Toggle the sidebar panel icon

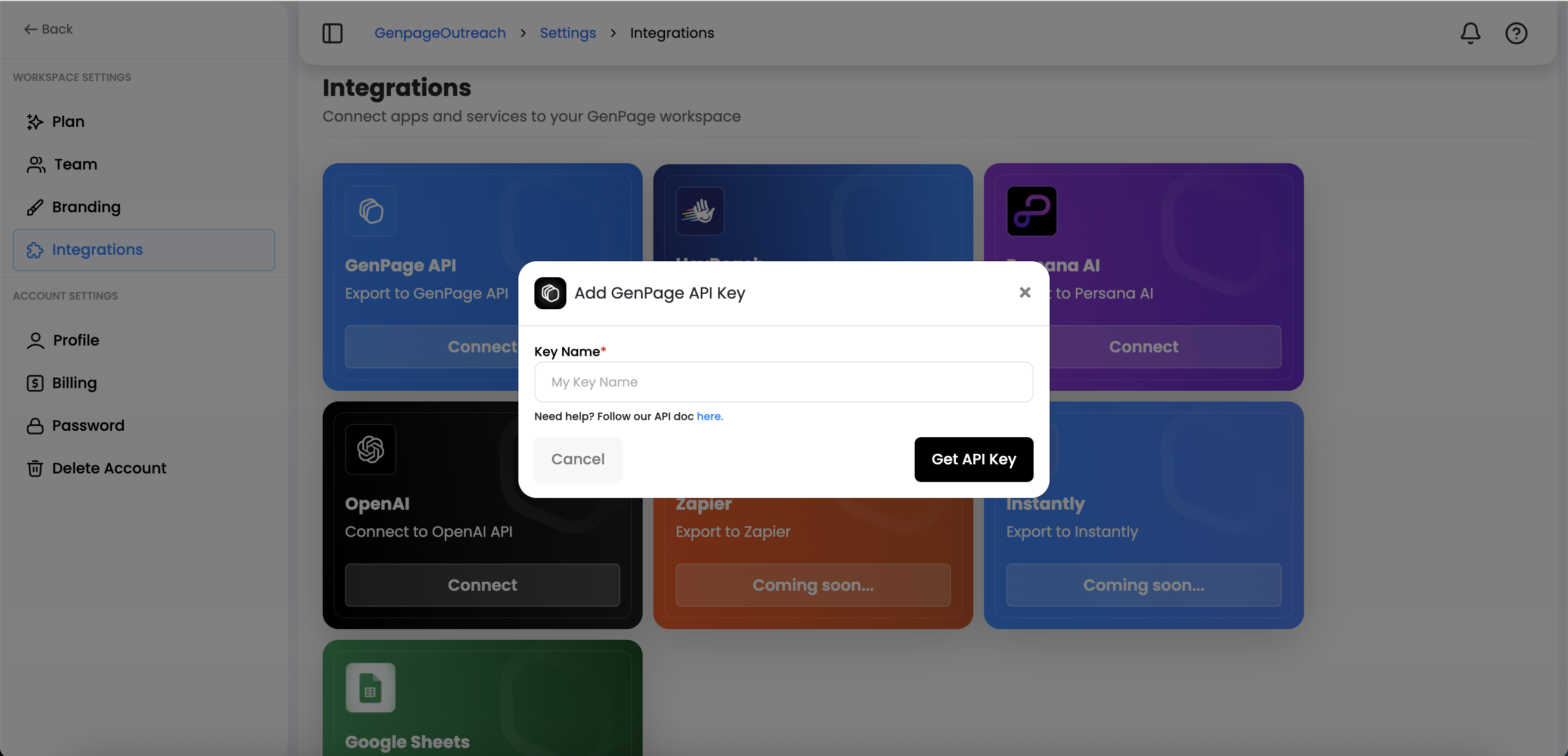pos(332,33)
